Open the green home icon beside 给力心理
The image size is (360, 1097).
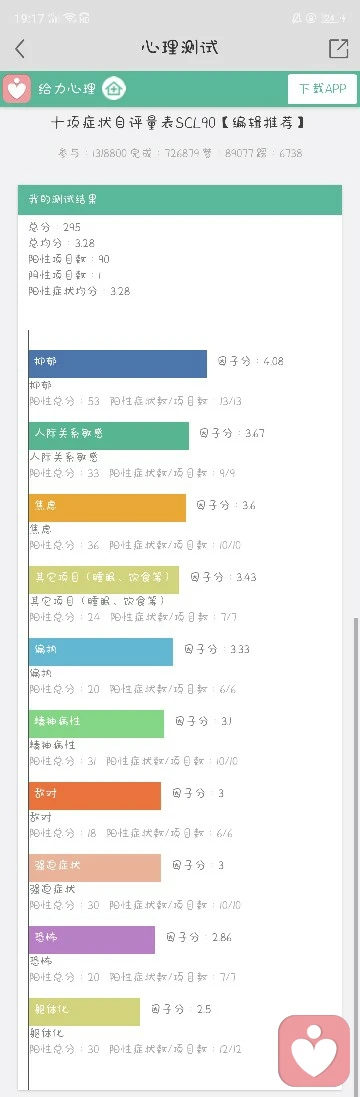(114, 89)
